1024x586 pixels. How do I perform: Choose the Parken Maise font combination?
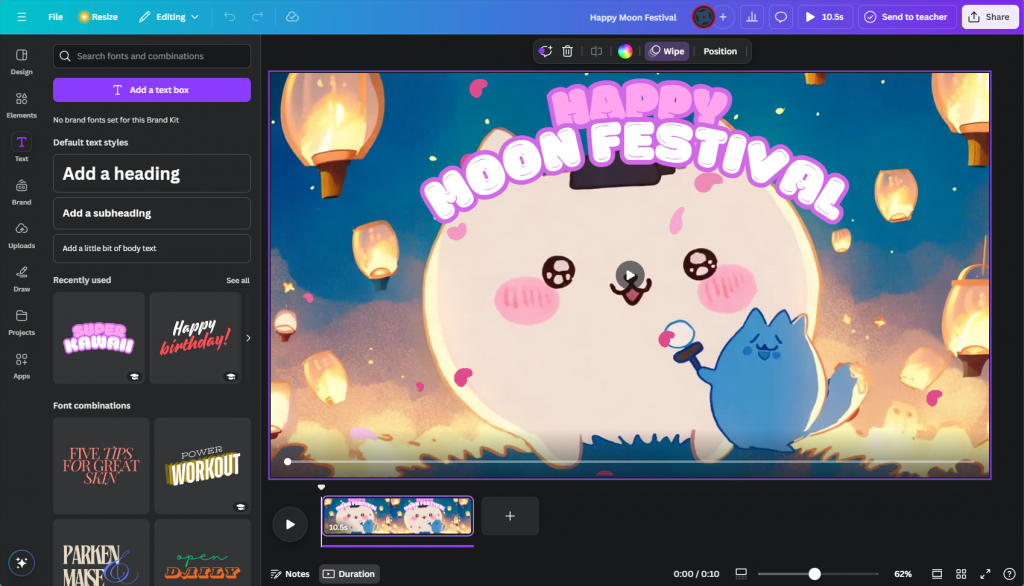pyautogui.click(x=101, y=553)
